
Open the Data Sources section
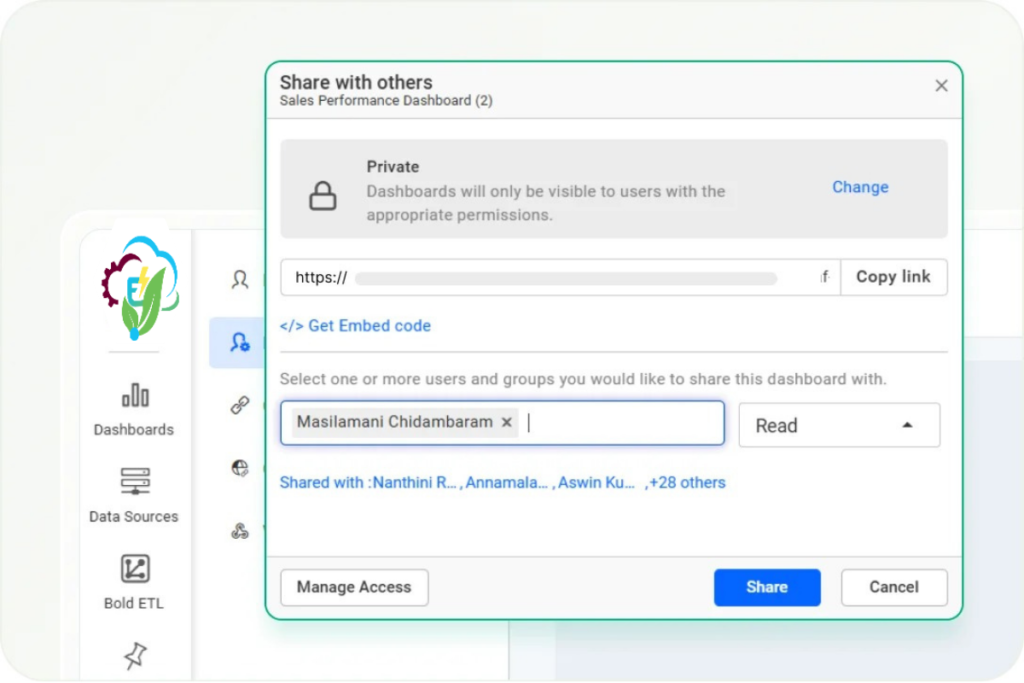point(134,495)
